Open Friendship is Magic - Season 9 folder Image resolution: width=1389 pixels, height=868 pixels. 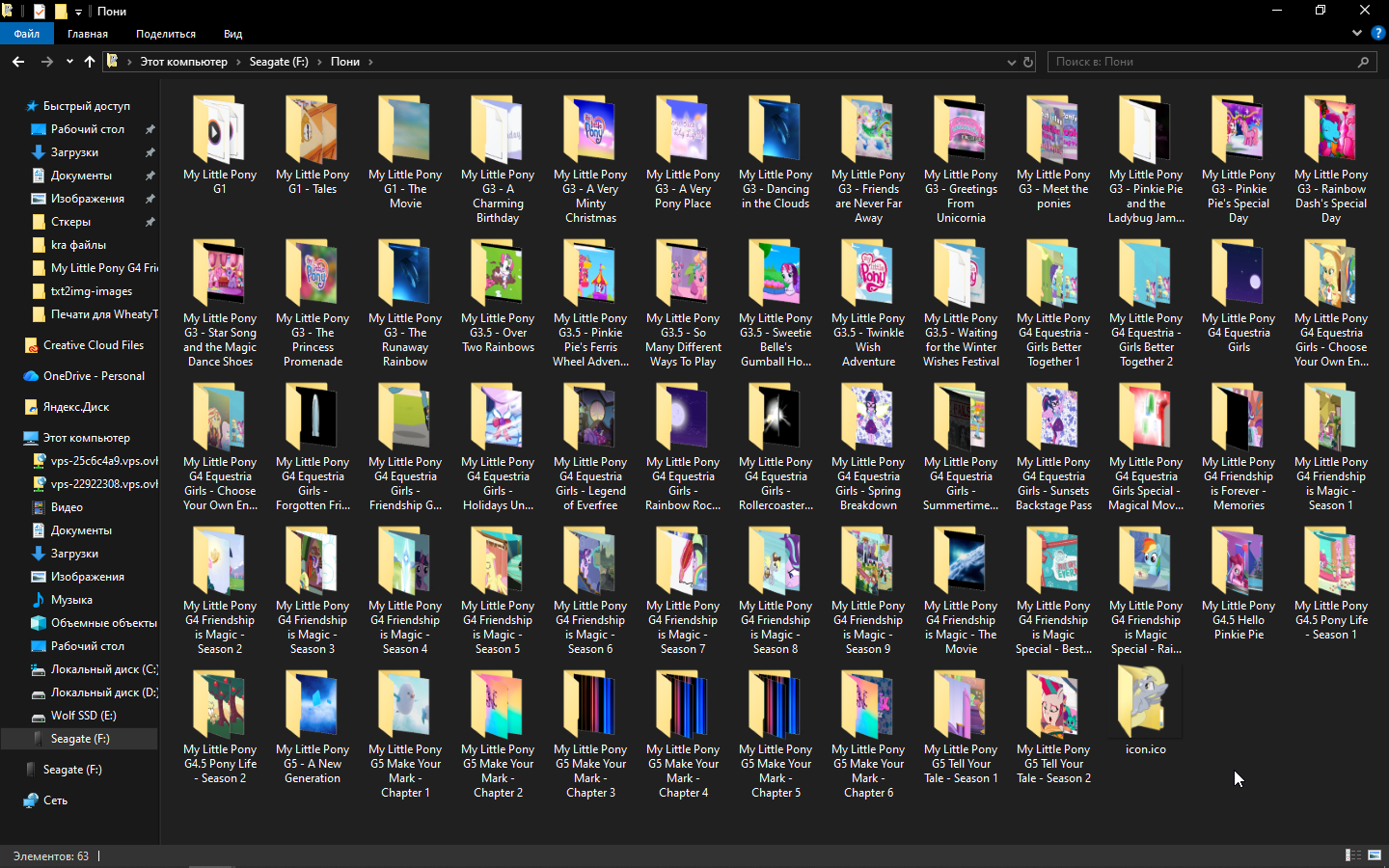868,590
